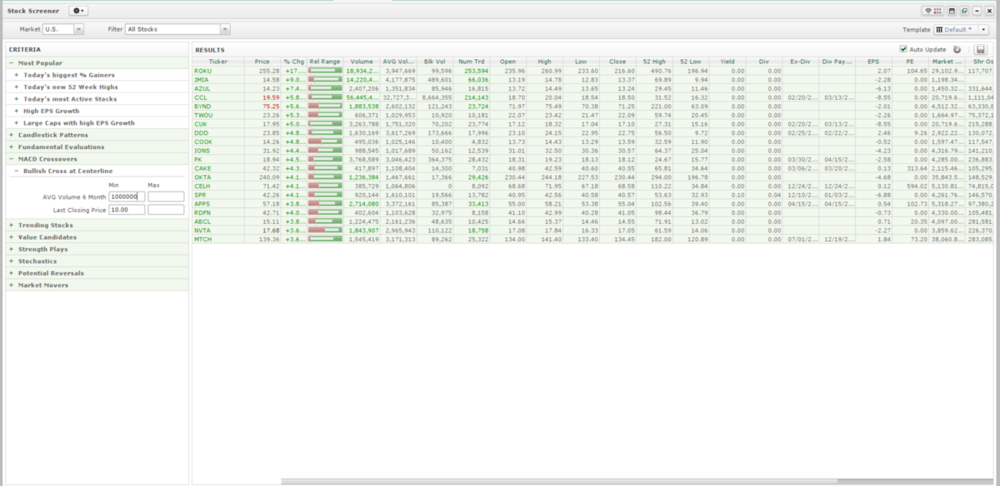Image resolution: width=1000 pixels, height=486 pixels.
Task: Select the MTCH ticker row
Action: [593, 239]
